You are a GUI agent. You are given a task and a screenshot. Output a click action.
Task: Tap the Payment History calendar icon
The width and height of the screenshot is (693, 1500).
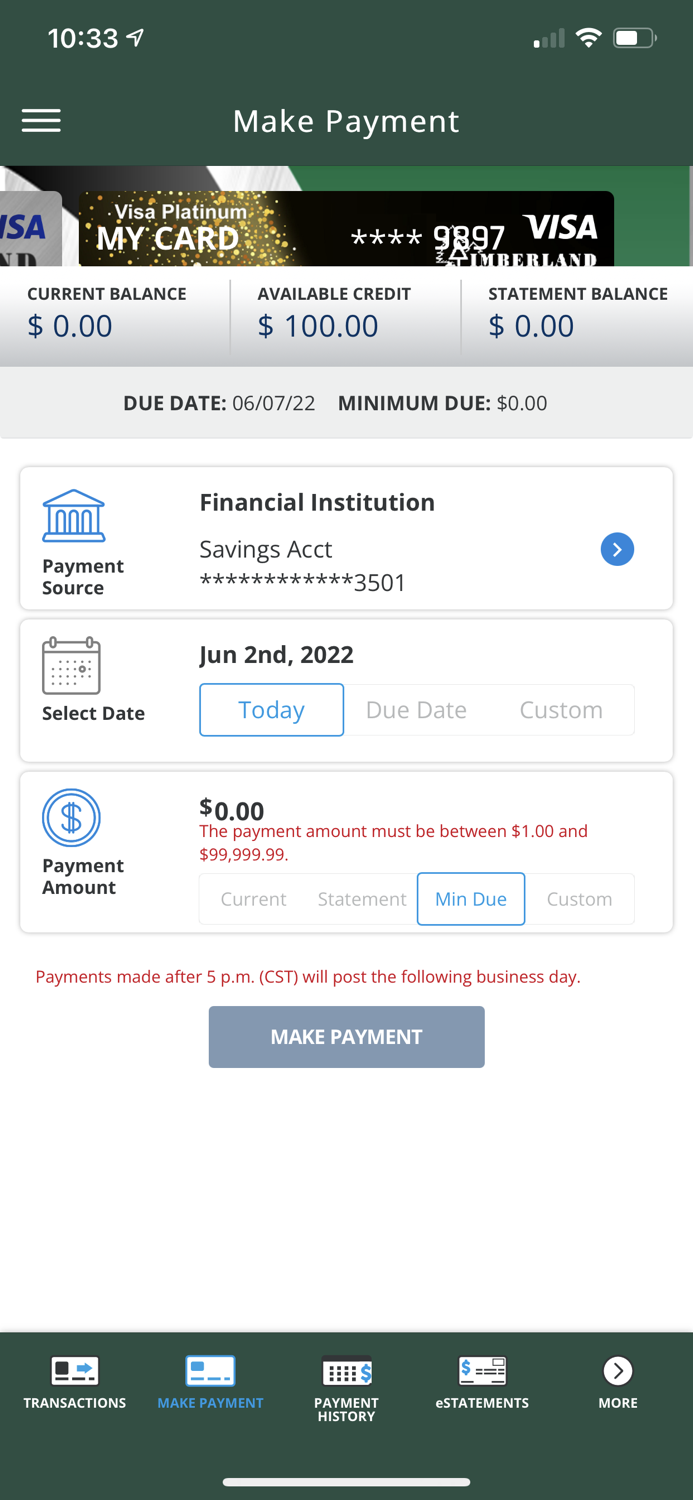pos(346,1371)
